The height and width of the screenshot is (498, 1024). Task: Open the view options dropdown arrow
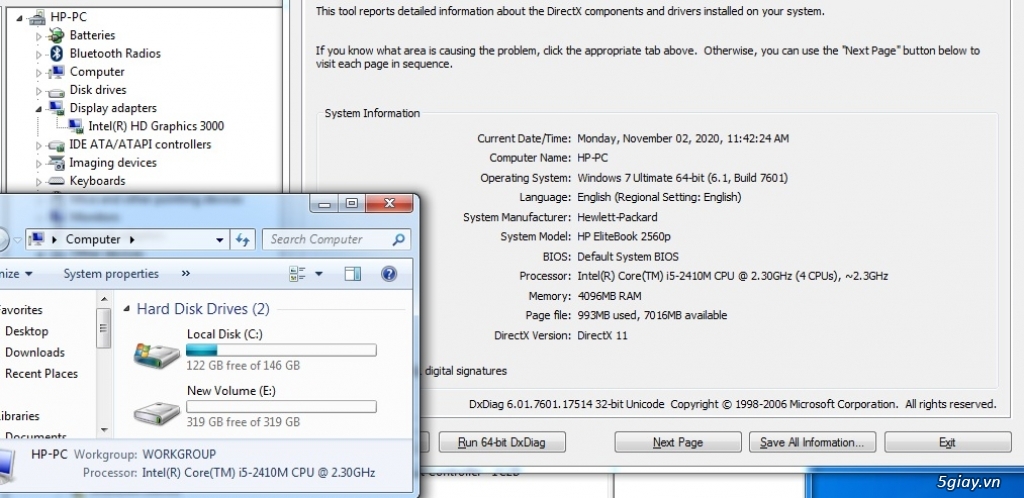click(x=319, y=274)
